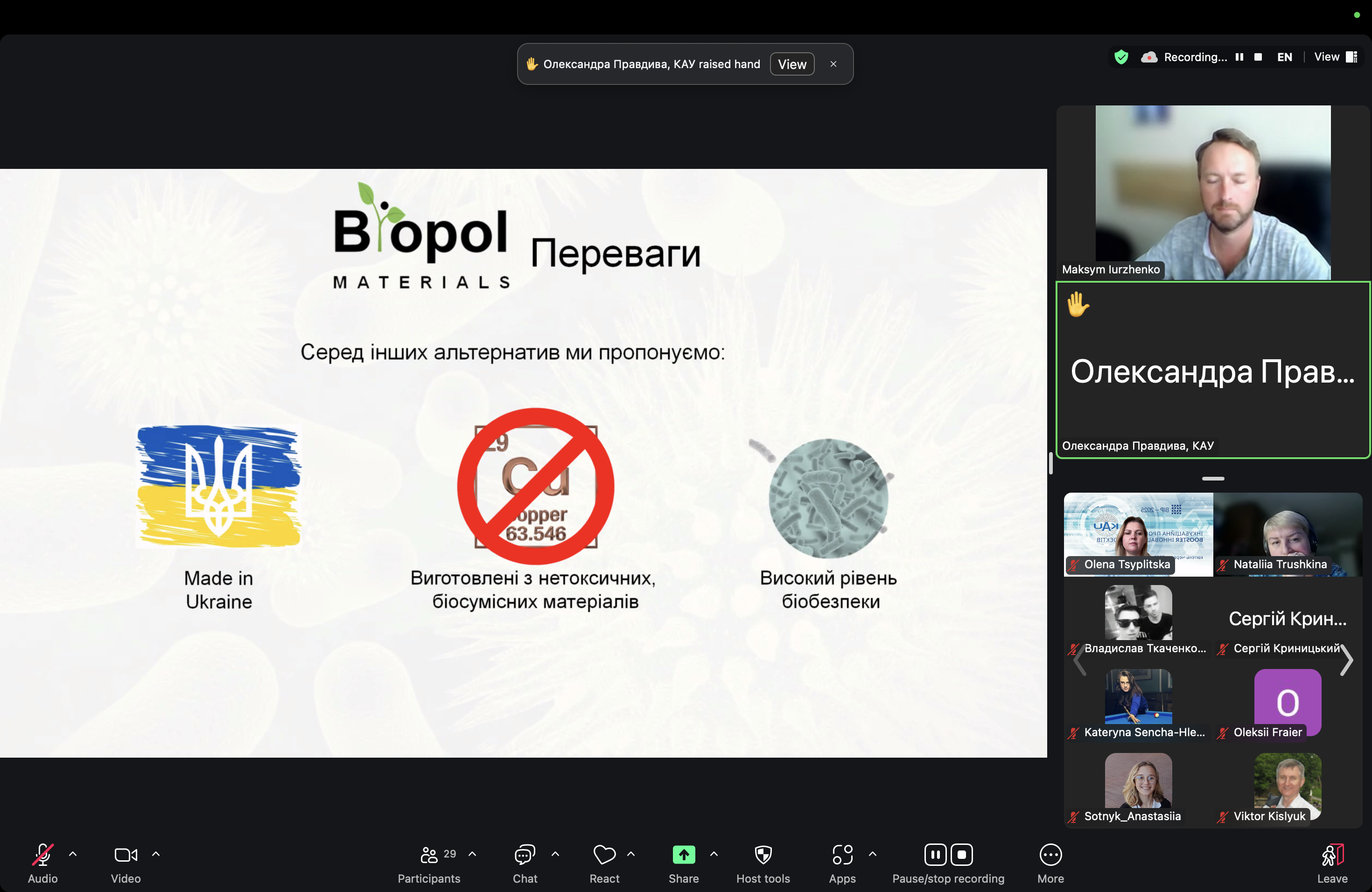Click the Biopol Materials logo on slide
This screenshot has width=1372, height=892.
pos(421,235)
